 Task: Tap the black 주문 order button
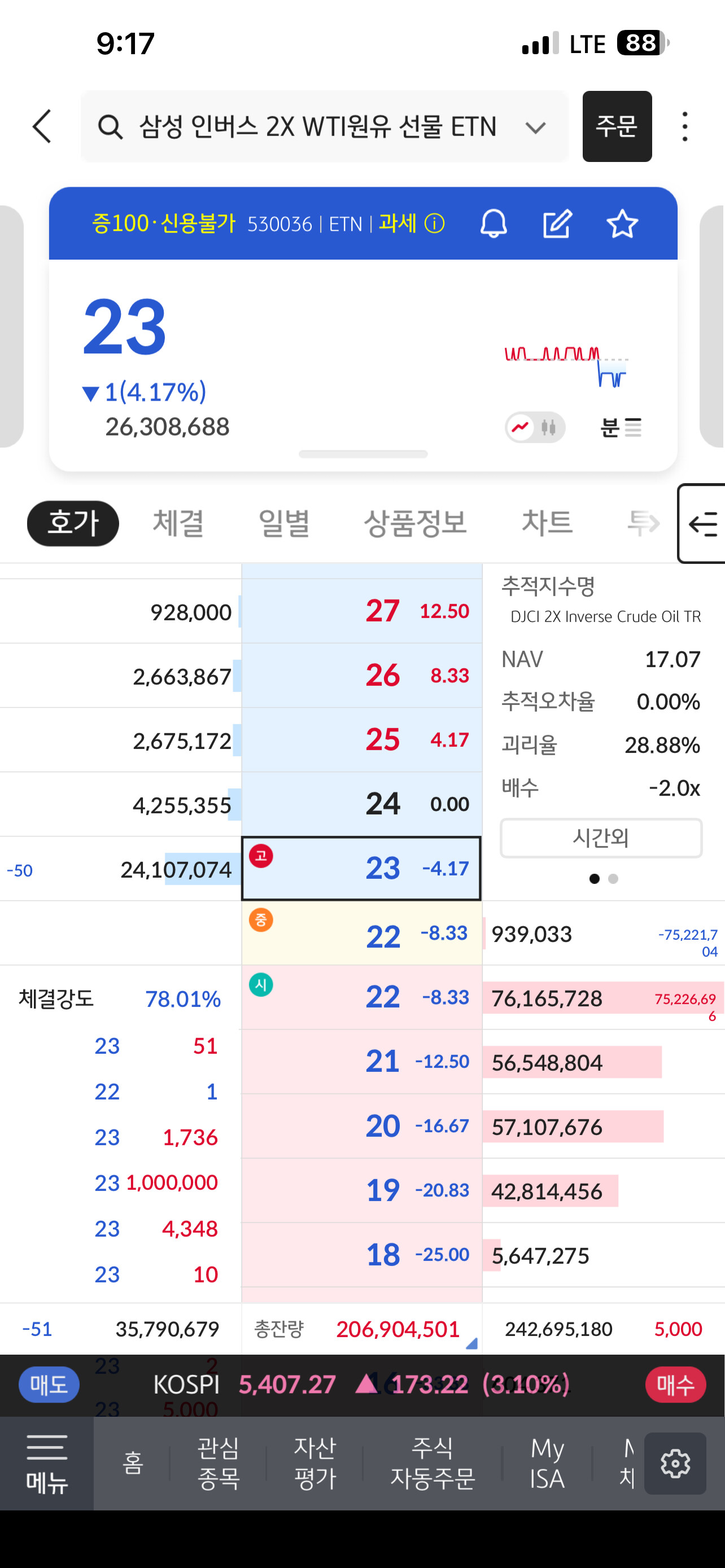[617, 126]
